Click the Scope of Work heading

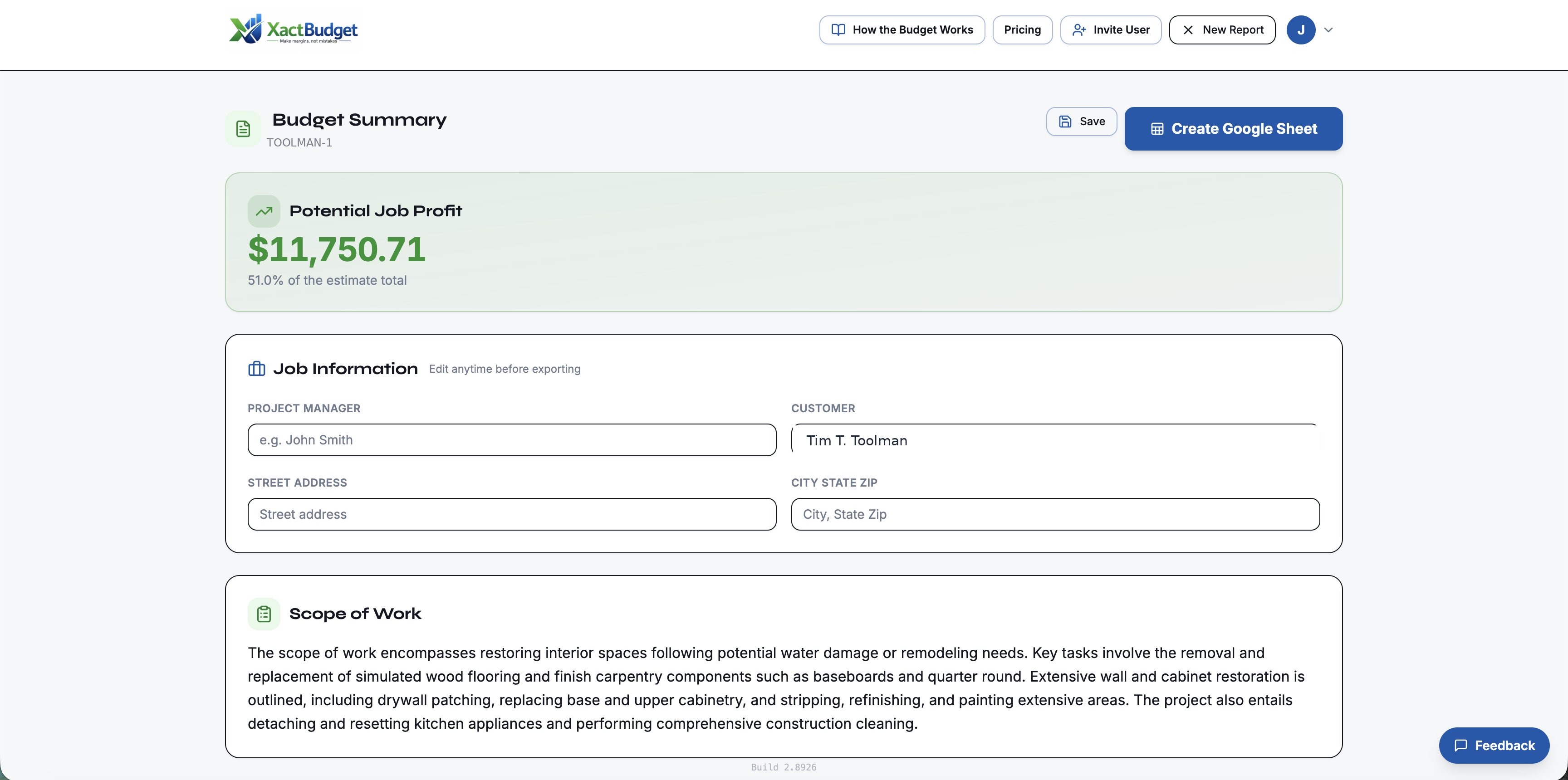[355, 613]
